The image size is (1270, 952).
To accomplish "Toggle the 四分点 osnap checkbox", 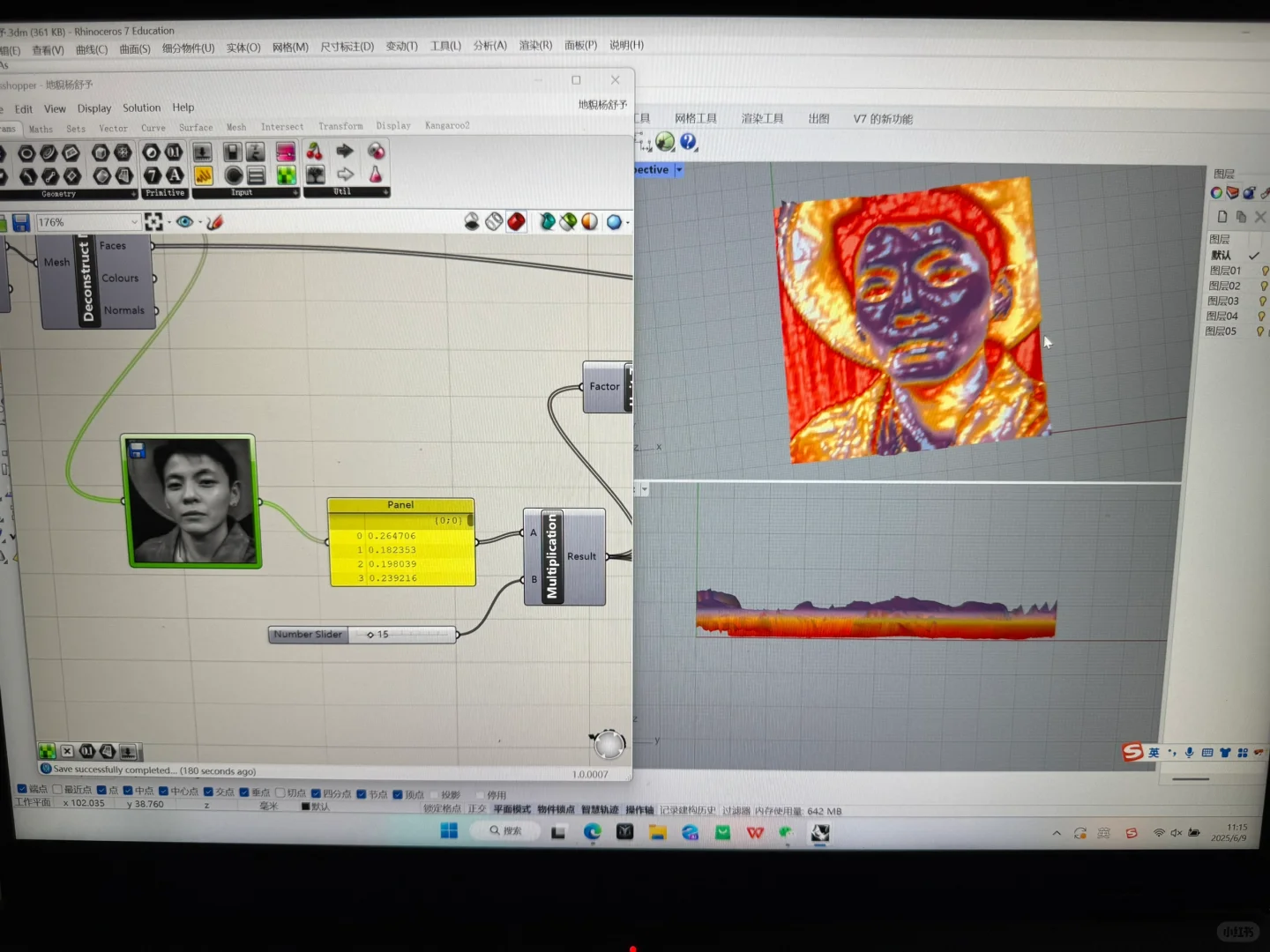I will click(316, 792).
